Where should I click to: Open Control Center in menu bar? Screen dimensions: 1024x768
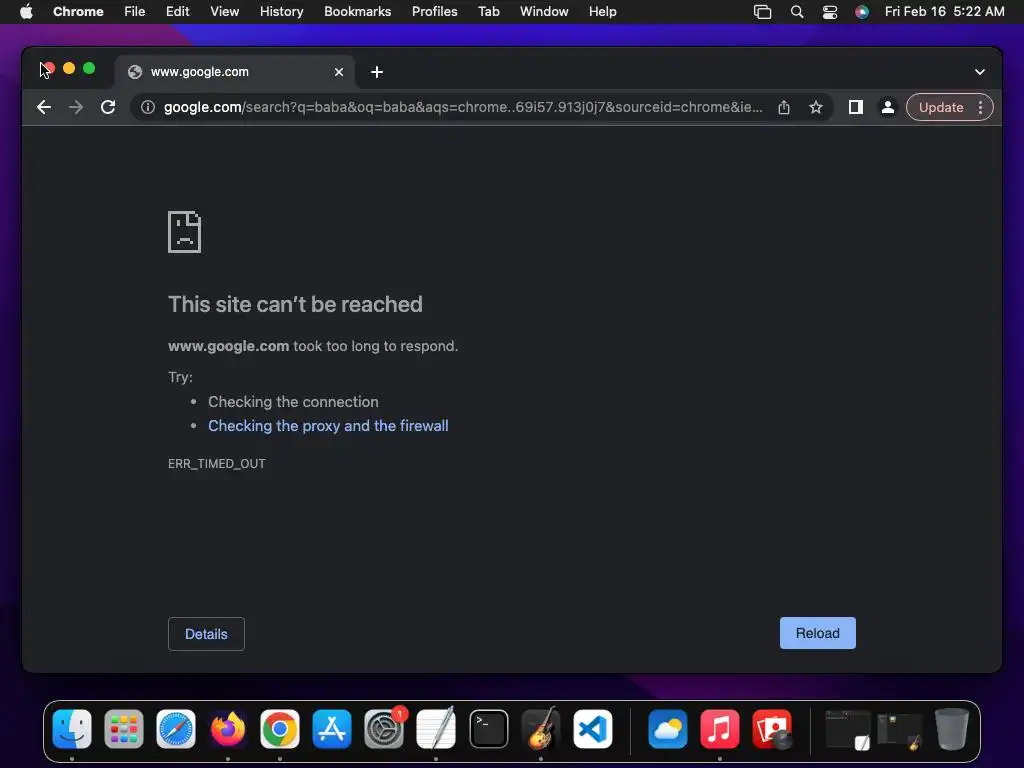829,12
